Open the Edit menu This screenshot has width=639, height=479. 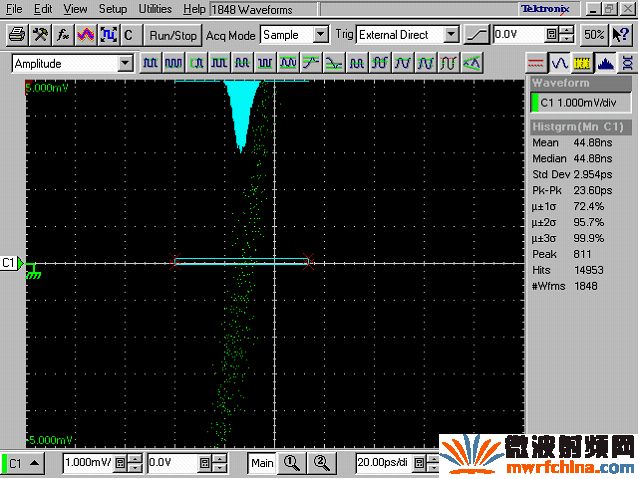click(x=43, y=9)
